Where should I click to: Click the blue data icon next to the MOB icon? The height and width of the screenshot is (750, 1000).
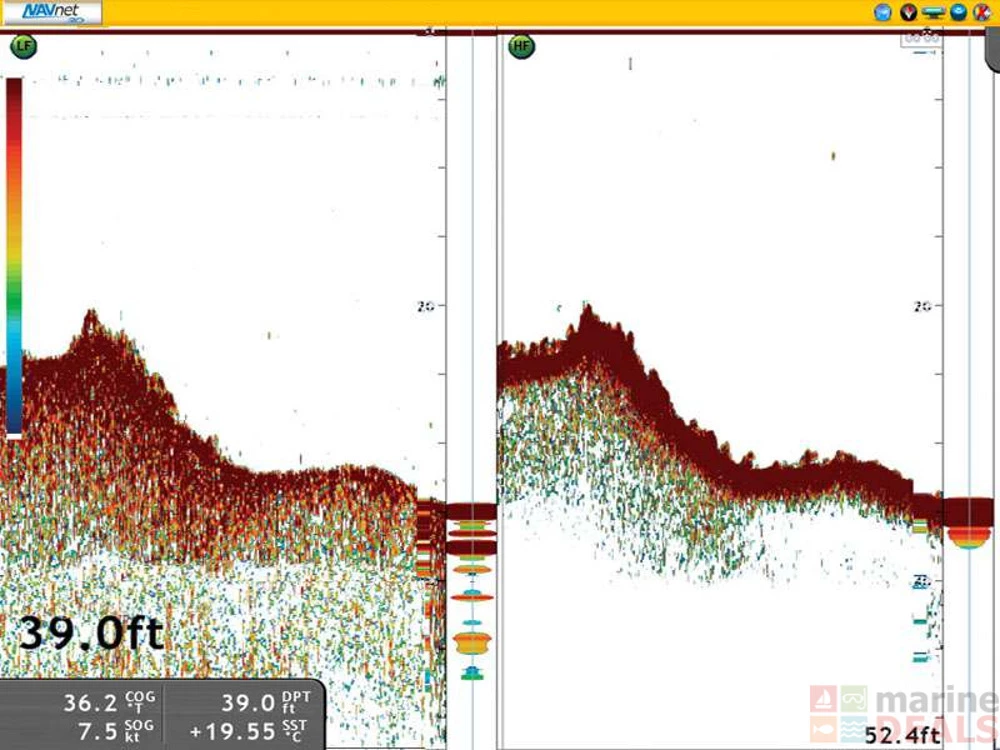(x=957, y=12)
